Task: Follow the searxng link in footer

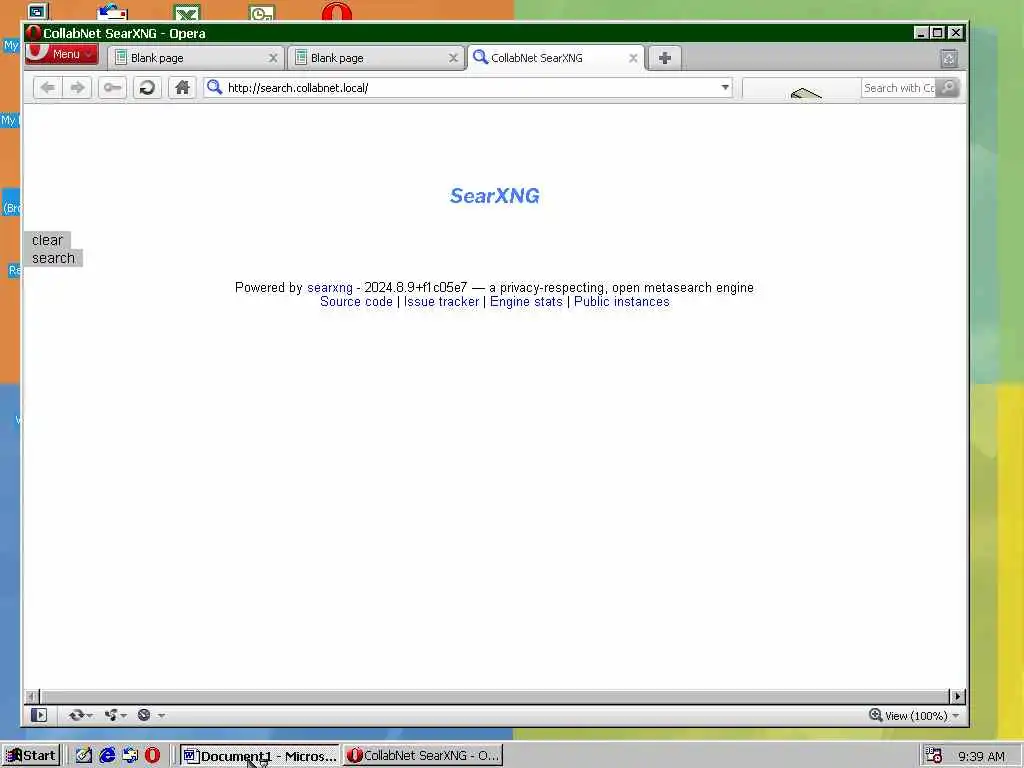Action: pyautogui.click(x=330, y=287)
